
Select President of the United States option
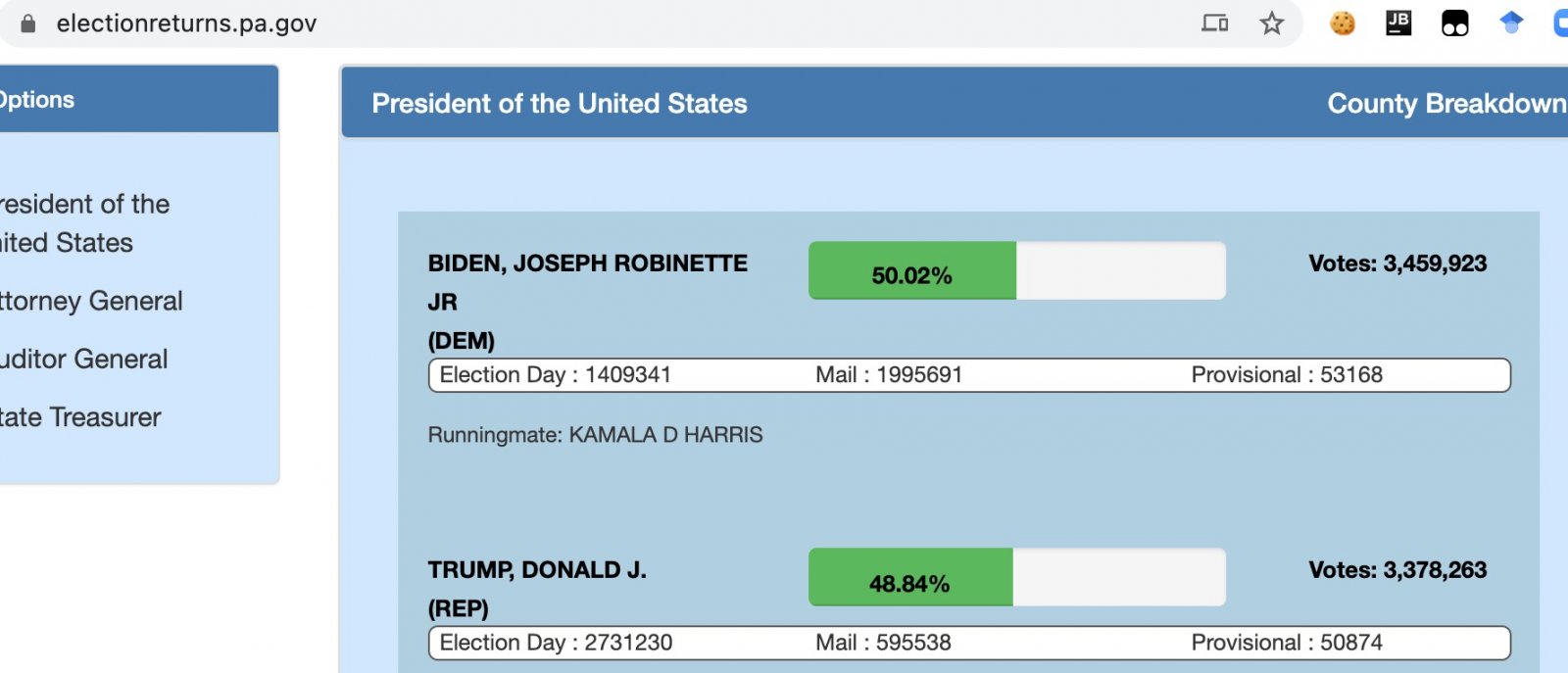point(82,223)
